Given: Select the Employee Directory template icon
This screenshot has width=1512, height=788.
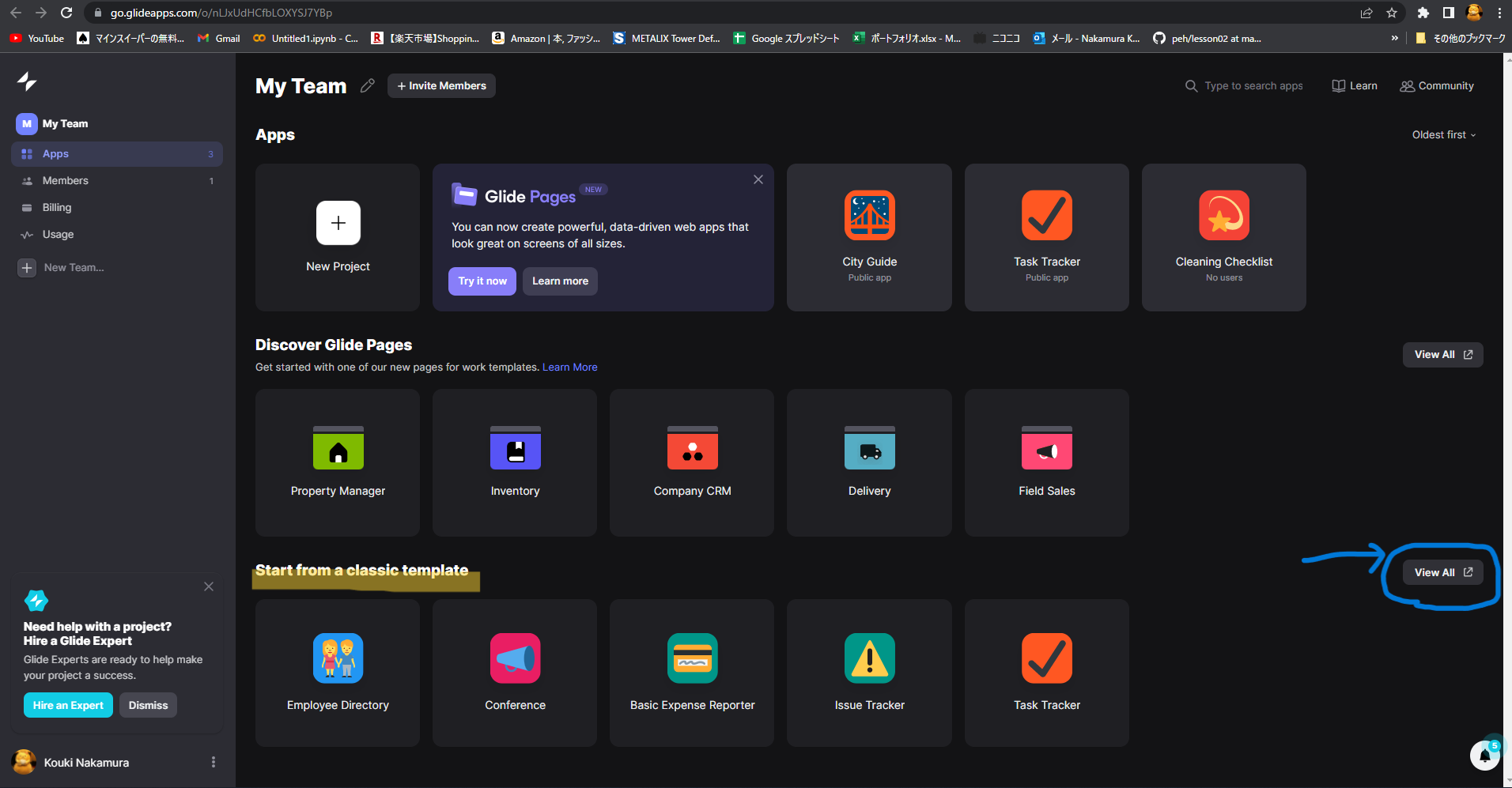Looking at the screenshot, I should point(338,658).
